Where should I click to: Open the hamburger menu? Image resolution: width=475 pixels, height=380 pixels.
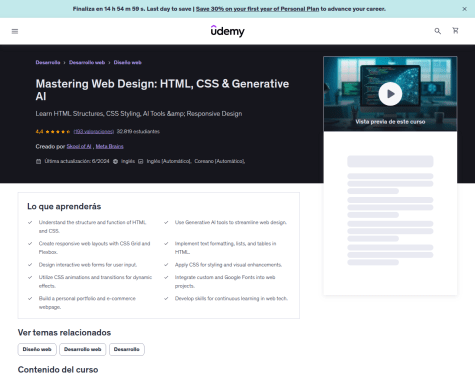click(15, 31)
